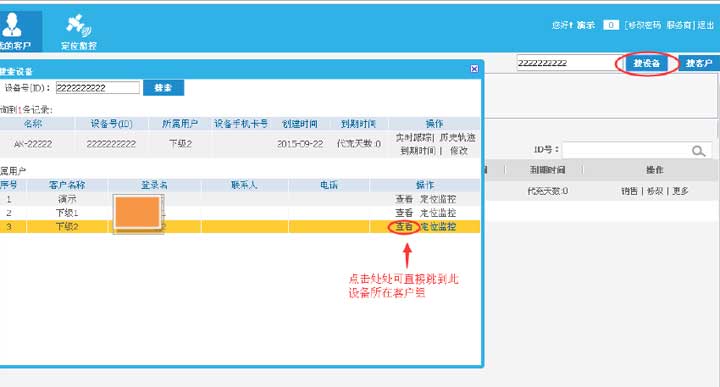Click the 搜设备 (search device) button
This screenshot has width=720, height=387.
coord(647,63)
